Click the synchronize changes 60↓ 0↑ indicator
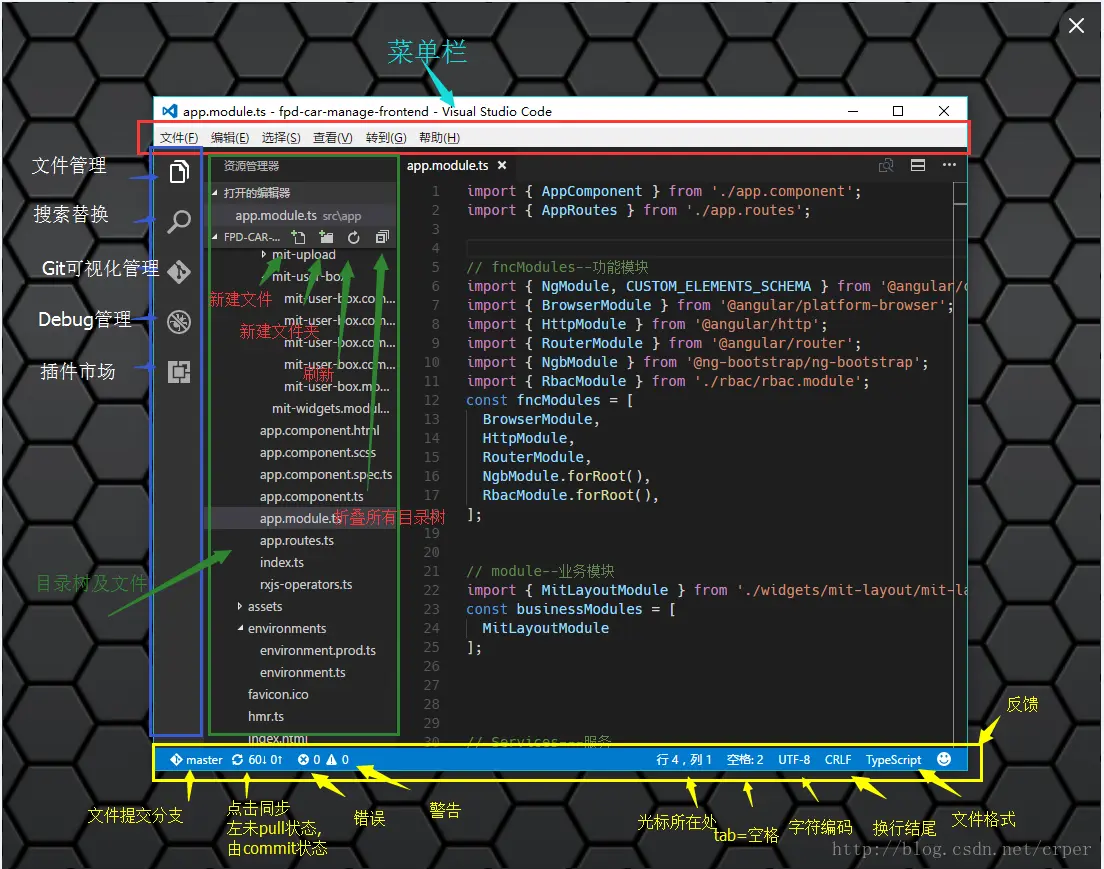The height and width of the screenshot is (869, 1104). point(257,760)
